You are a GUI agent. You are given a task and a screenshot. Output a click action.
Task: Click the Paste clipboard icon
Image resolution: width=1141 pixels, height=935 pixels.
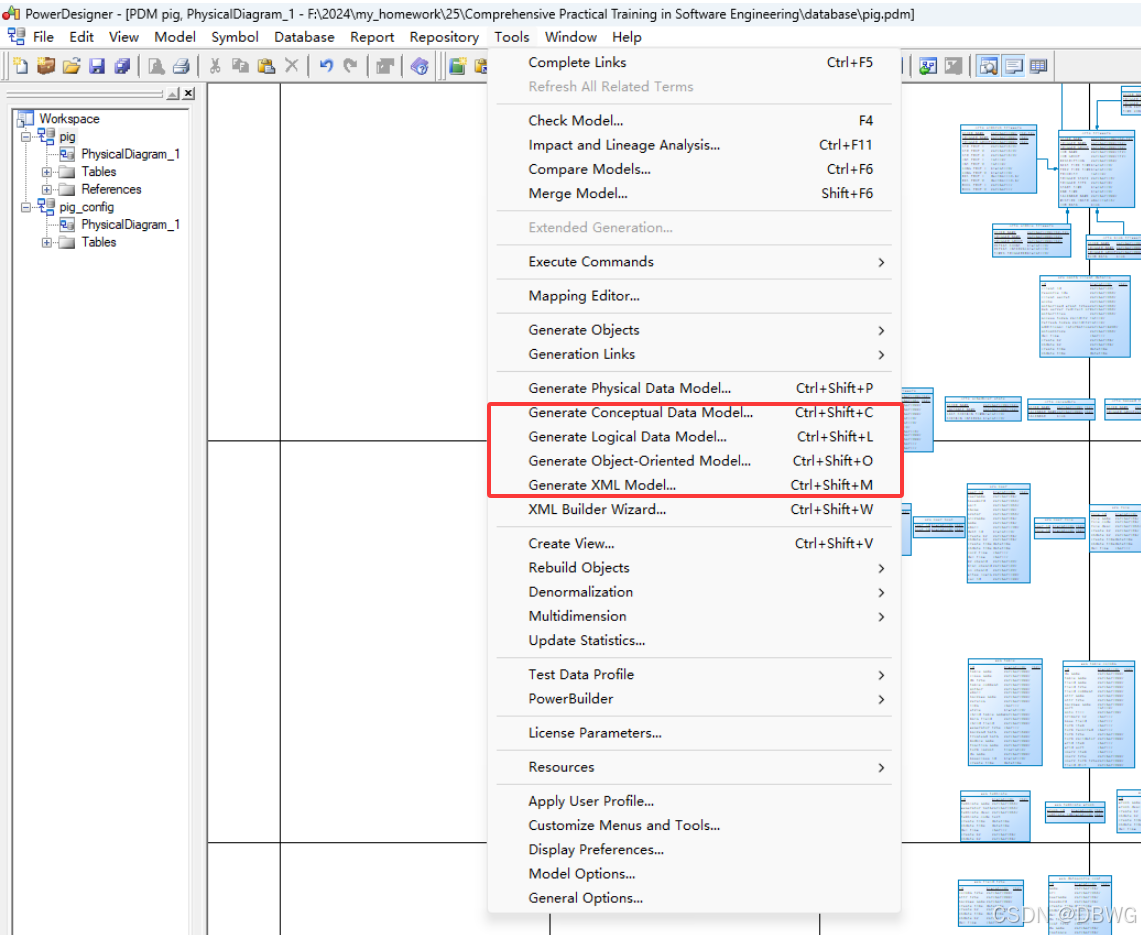tap(266, 66)
